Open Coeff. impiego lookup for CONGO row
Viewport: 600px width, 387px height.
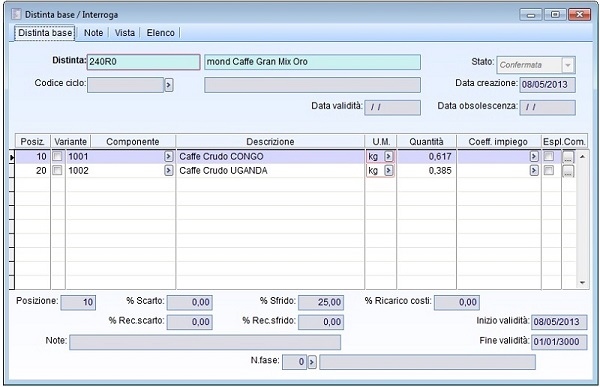coord(534,157)
